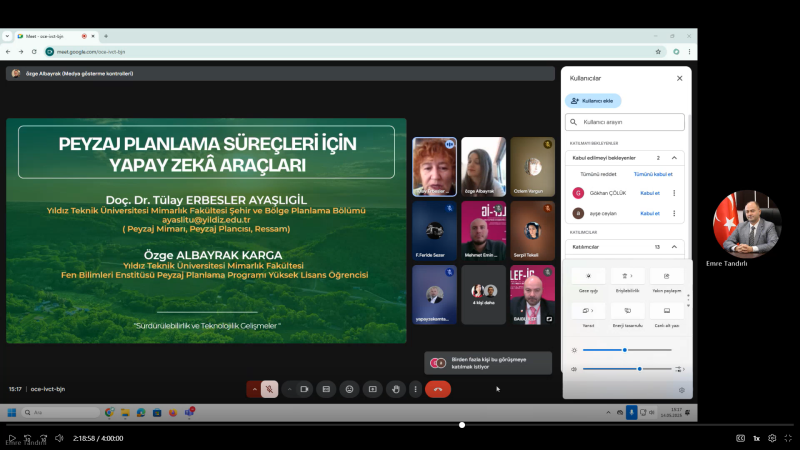Click Yakın paylaşım quick setting tile
This screenshot has width=800, height=450.
pos(666,276)
